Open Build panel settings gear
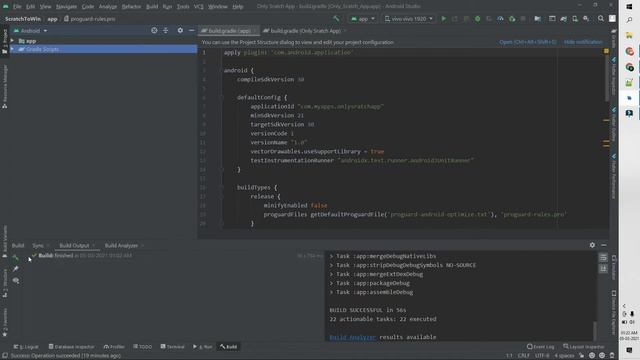The height and width of the screenshot is (360, 640). (592, 245)
